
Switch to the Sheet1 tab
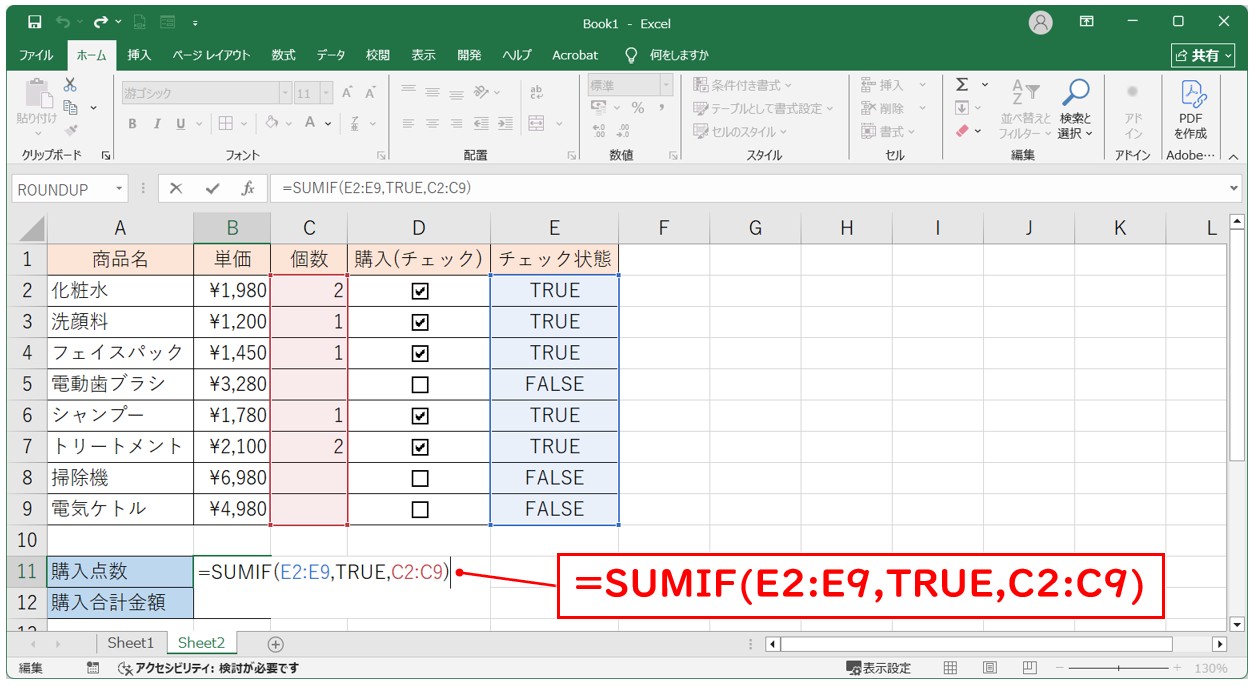click(x=131, y=643)
